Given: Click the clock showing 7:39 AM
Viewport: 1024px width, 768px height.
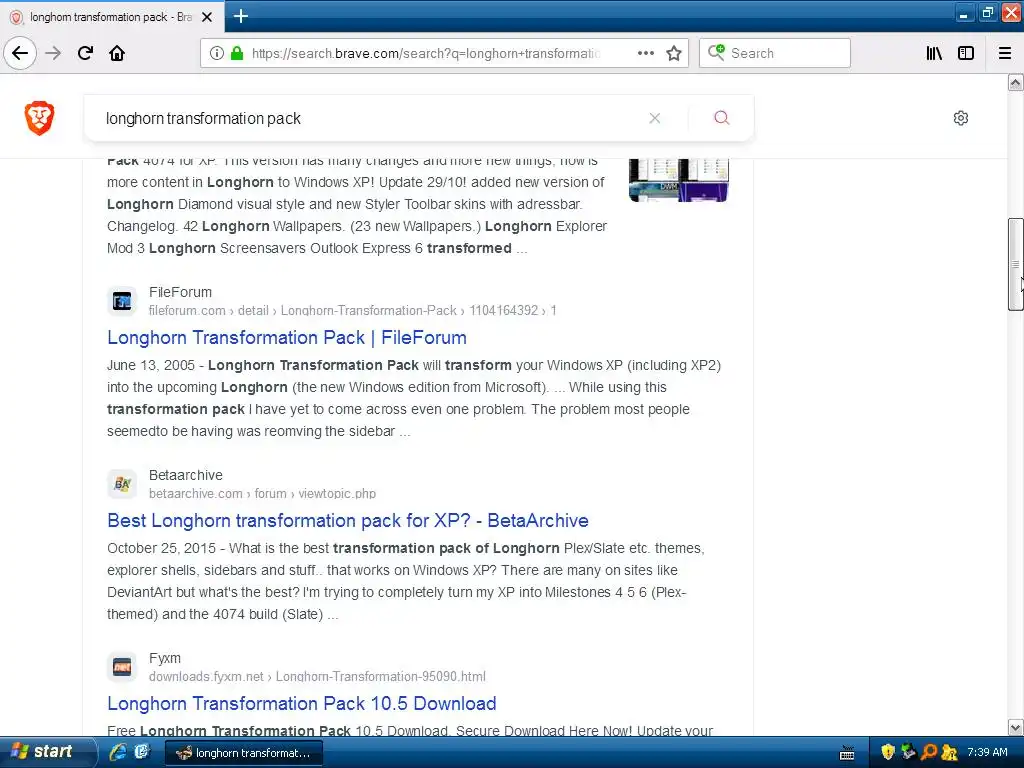Looking at the screenshot, I should 987,752.
